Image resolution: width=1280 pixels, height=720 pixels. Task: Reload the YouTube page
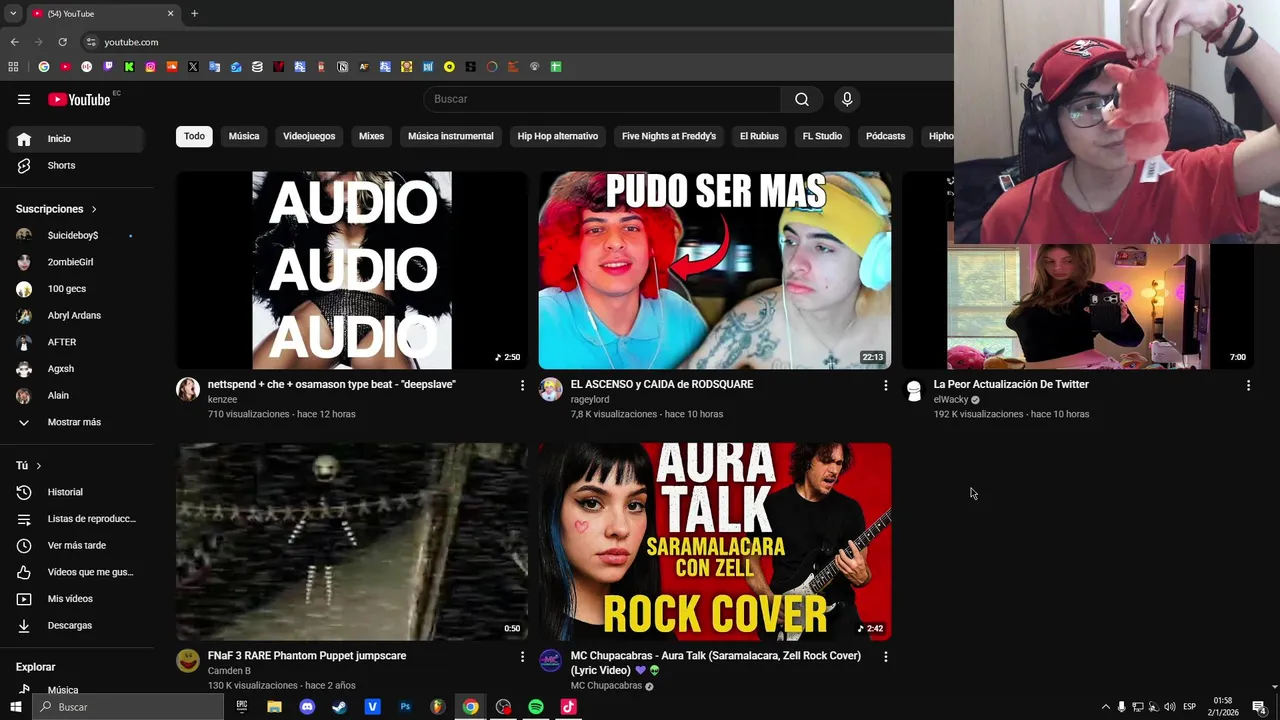pos(62,42)
